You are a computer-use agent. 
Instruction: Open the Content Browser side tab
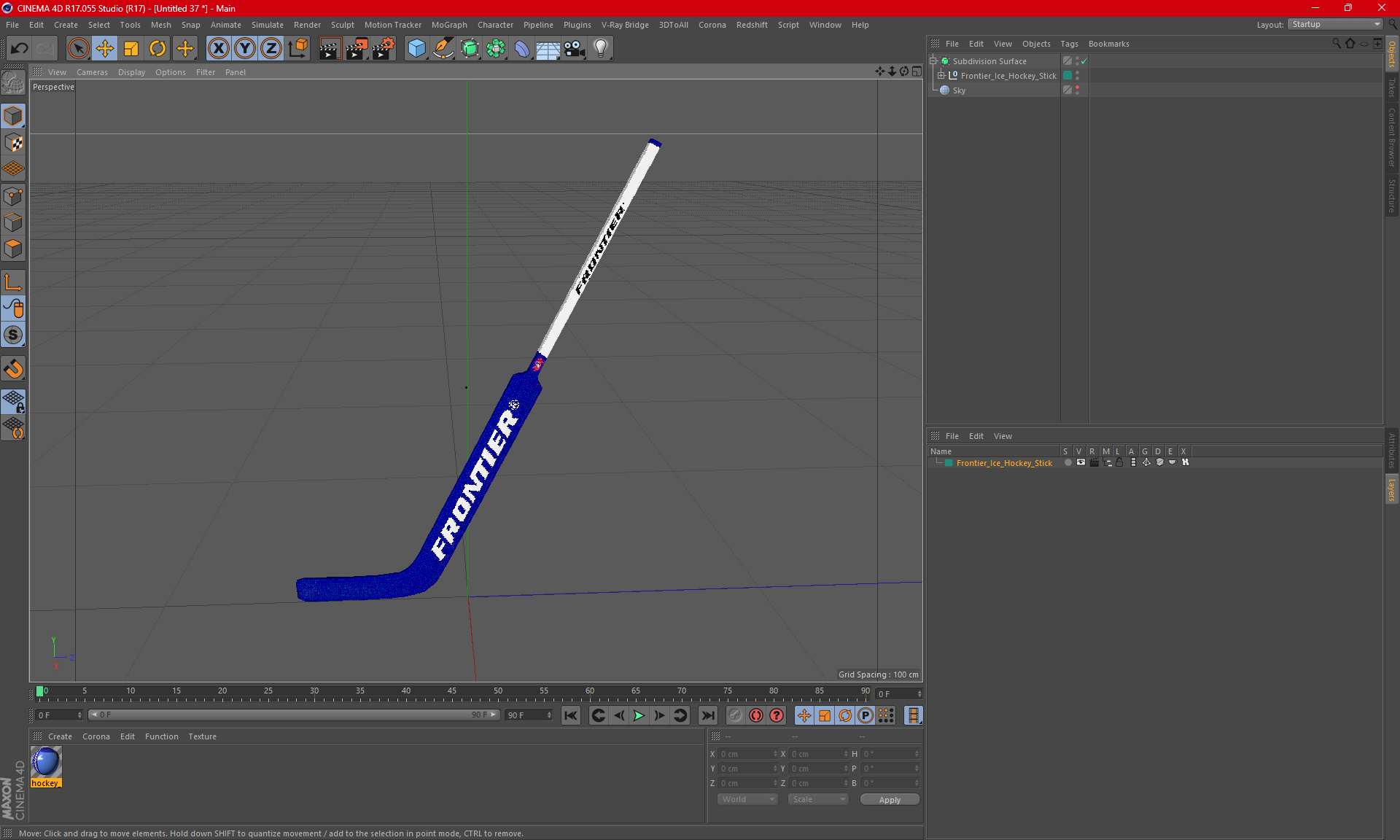(1392, 137)
